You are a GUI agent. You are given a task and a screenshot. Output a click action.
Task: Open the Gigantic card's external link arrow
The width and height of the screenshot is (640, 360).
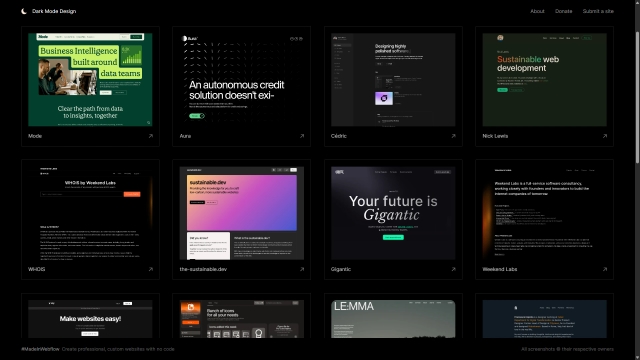(453, 269)
